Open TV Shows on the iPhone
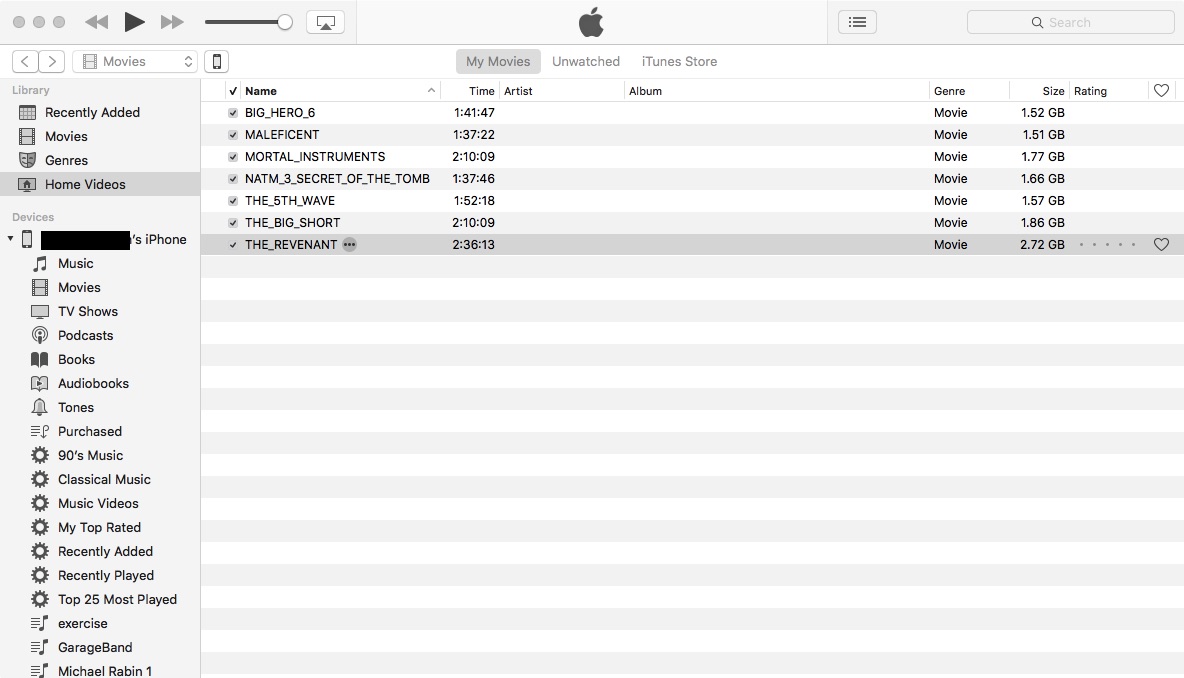Viewport: 1184px width, 678px height. coord(100,312)
